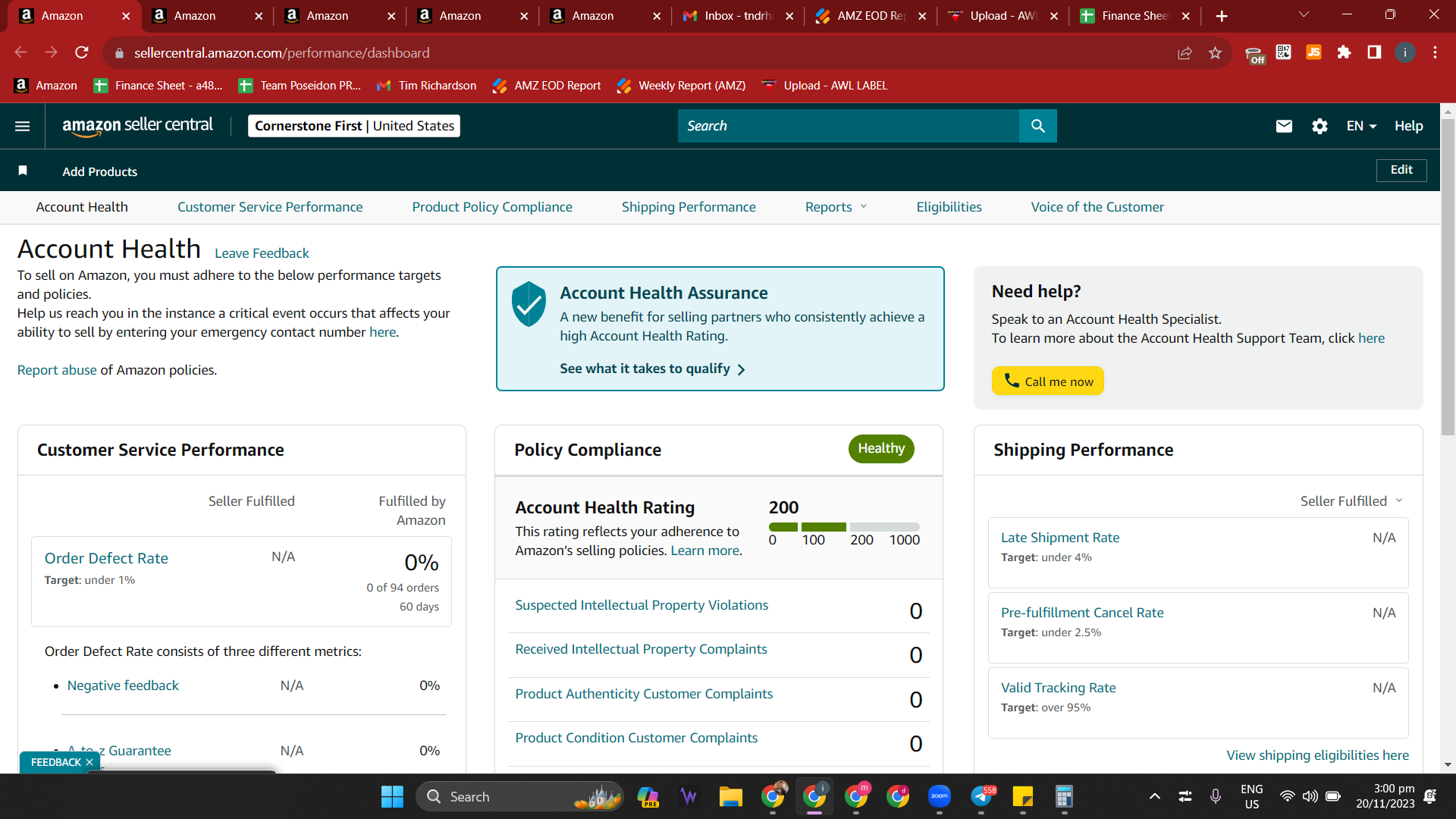Open Zoom from the taskbar

pyautogui.click(x=939, y=796)
